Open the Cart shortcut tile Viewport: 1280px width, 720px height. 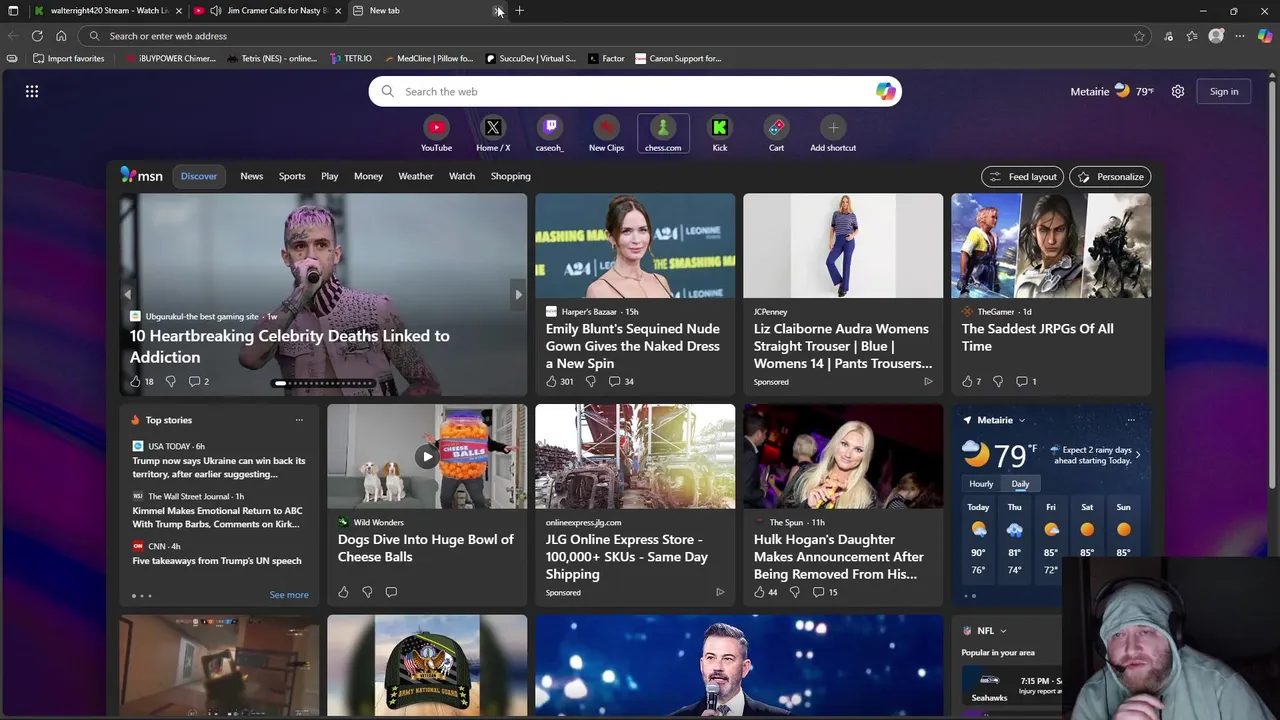pos(776,134)
